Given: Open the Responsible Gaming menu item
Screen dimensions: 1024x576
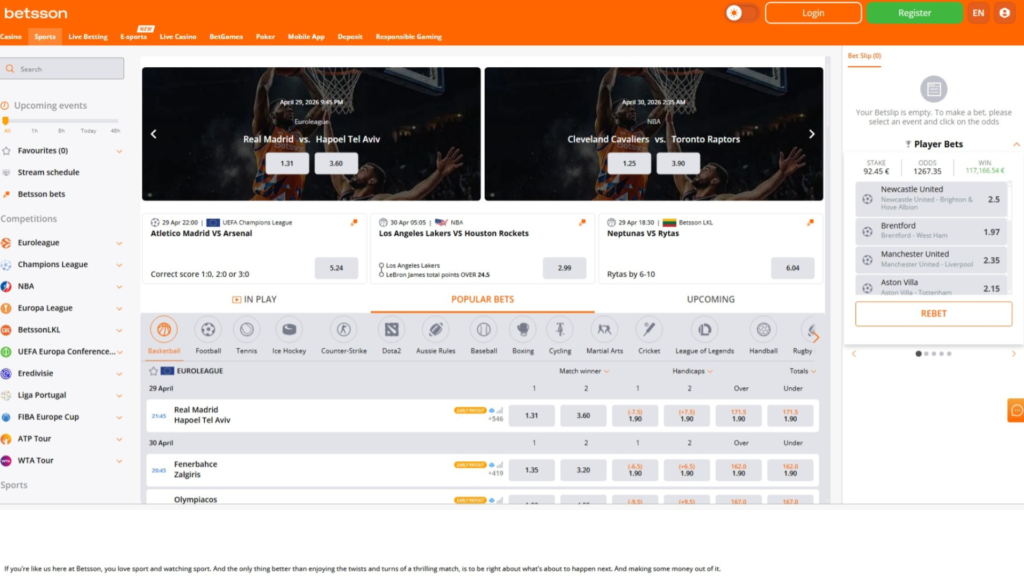Looking at the screenshot, I should (408, 37).
